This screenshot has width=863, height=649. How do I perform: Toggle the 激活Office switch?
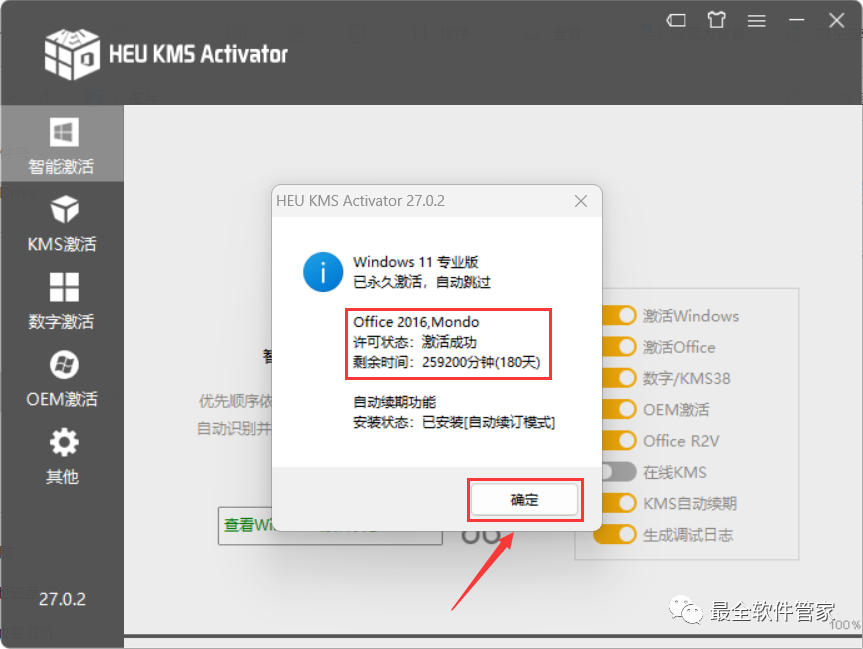[619, 347]
